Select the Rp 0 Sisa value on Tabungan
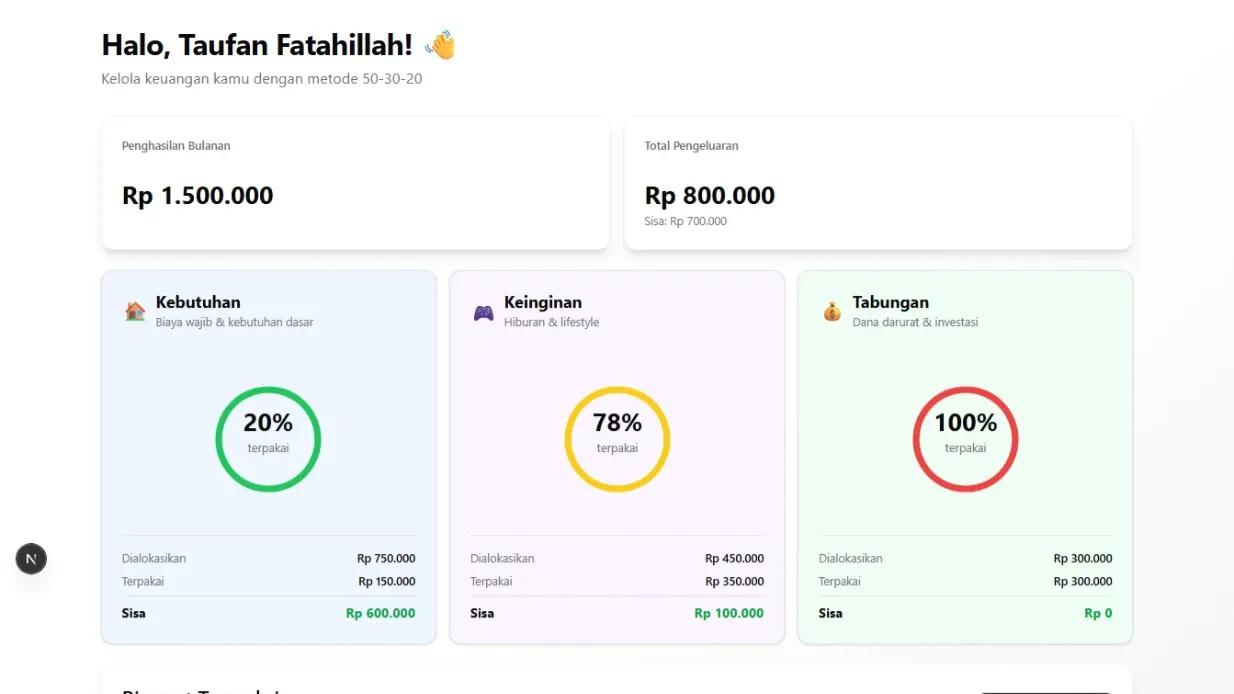Image resolution: width=1234 pixels, height=694 pixels. (x=1098, y=613)
